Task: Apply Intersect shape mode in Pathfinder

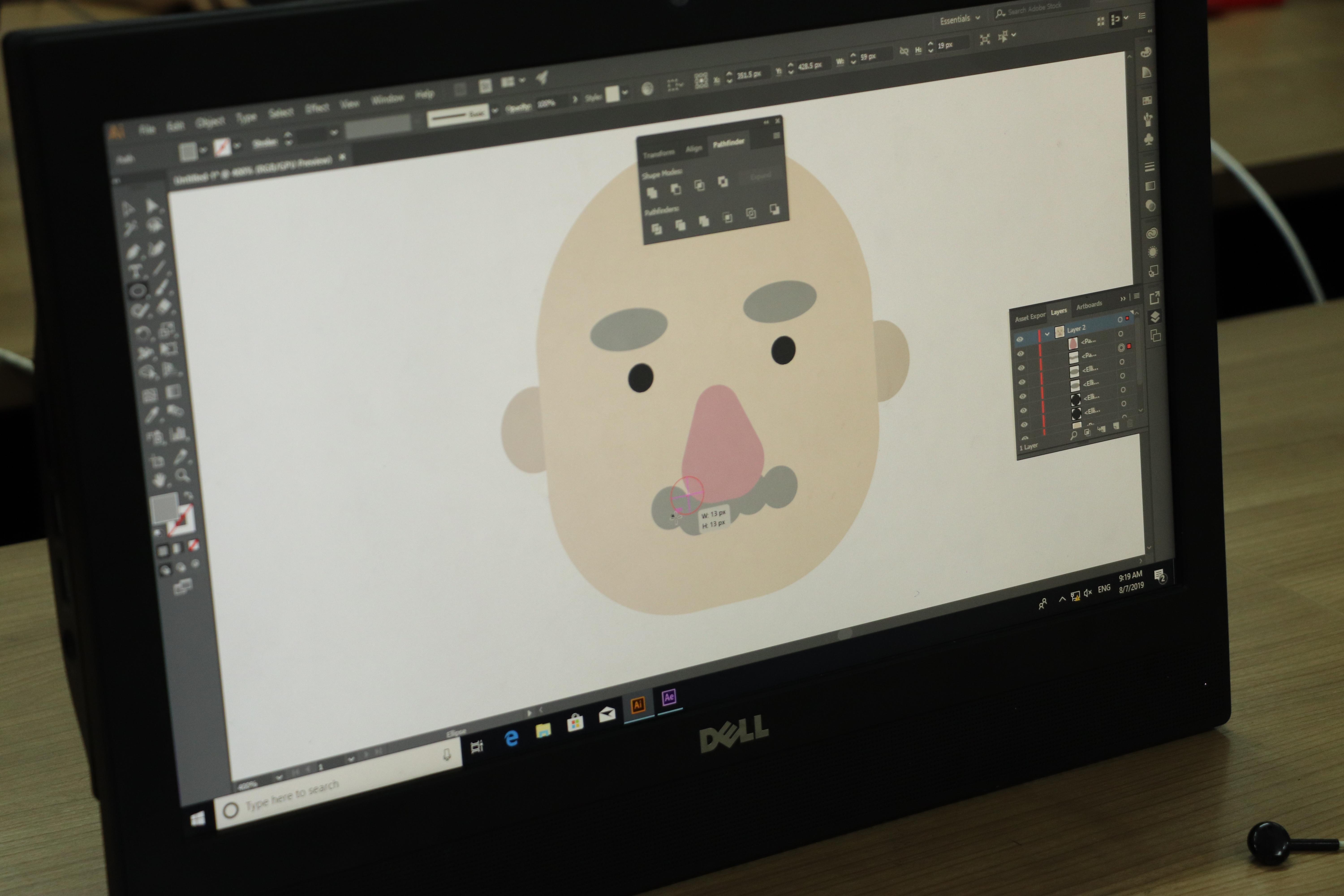Action: click(699, 186)
